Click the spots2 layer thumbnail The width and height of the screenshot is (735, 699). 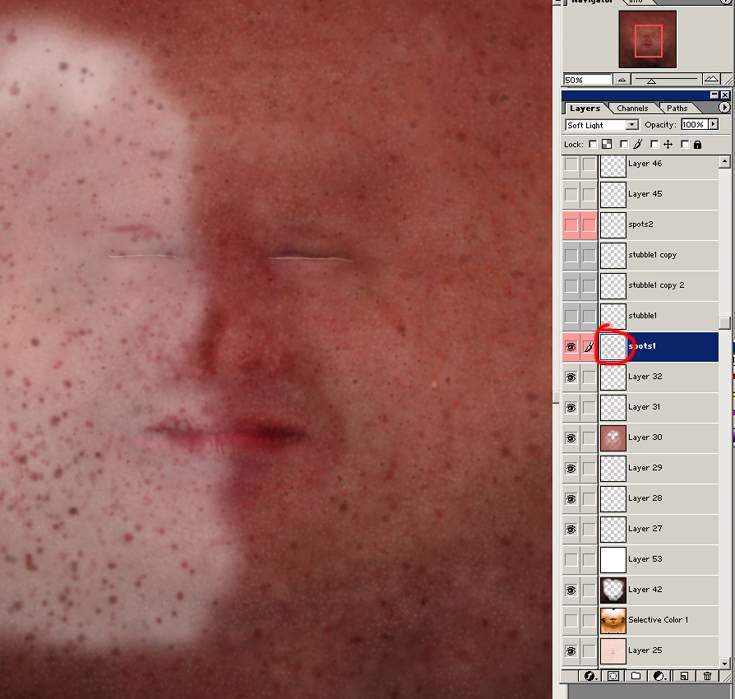point(613,225)
